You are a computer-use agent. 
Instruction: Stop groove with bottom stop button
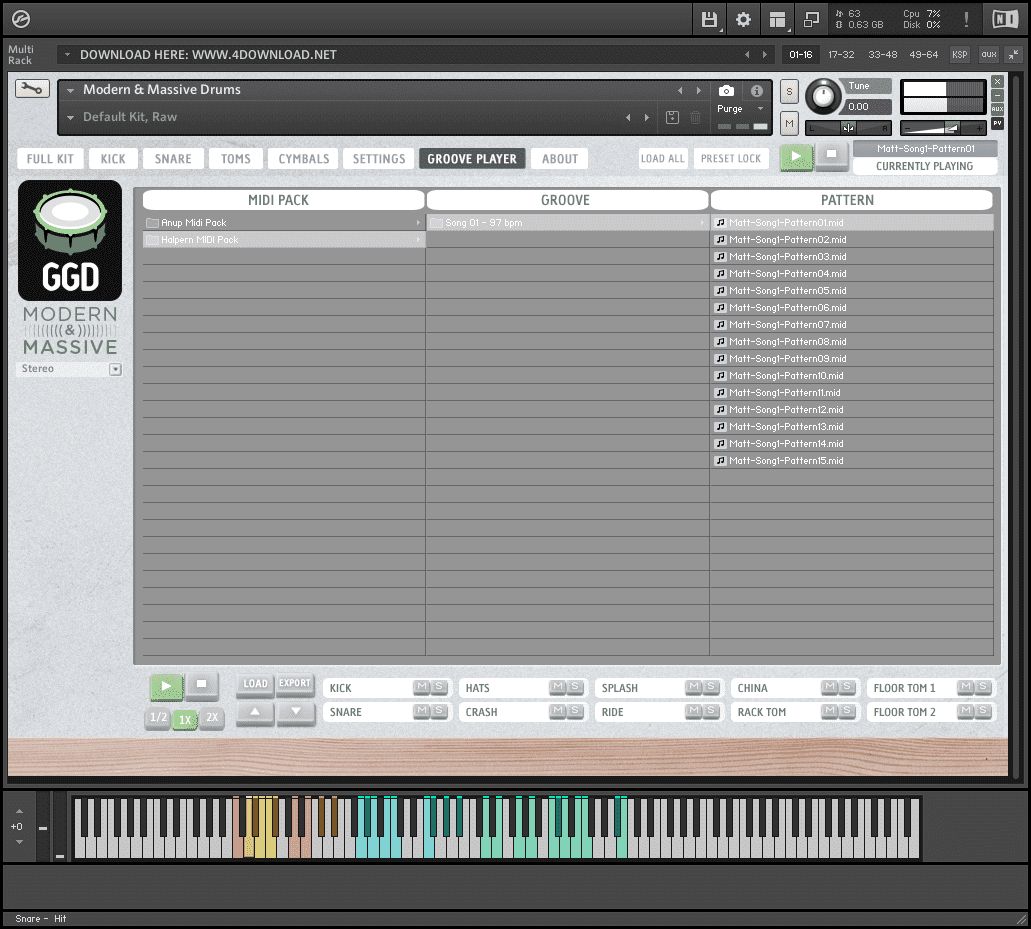pos(202,685)
